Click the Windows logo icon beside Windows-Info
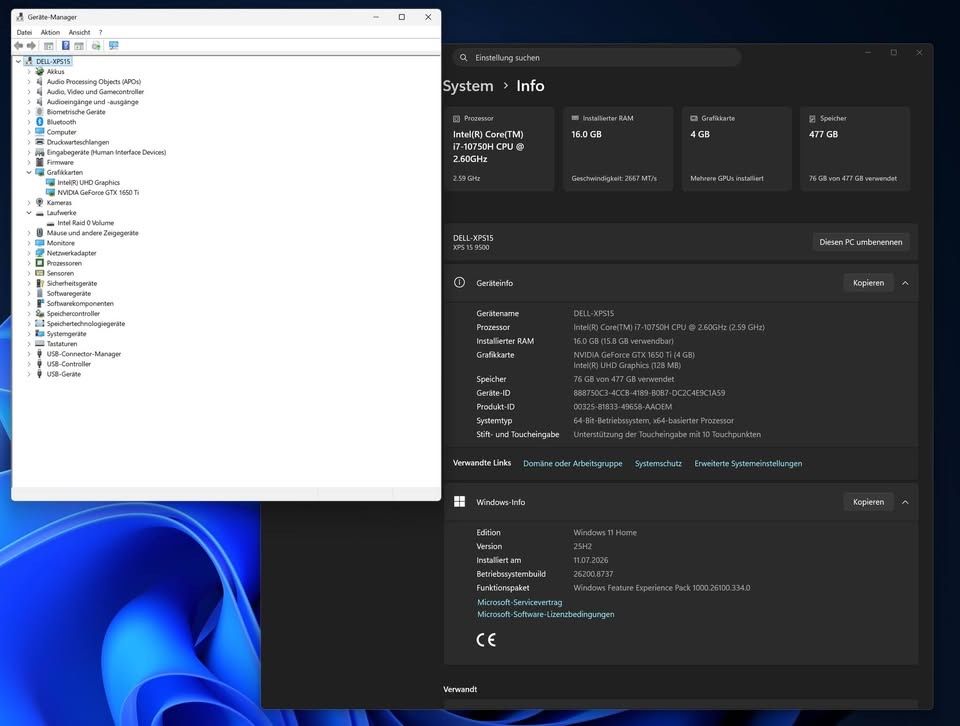The width and height of the screenshot is (960, 726). pyautogui.click(x=459, y=502)
